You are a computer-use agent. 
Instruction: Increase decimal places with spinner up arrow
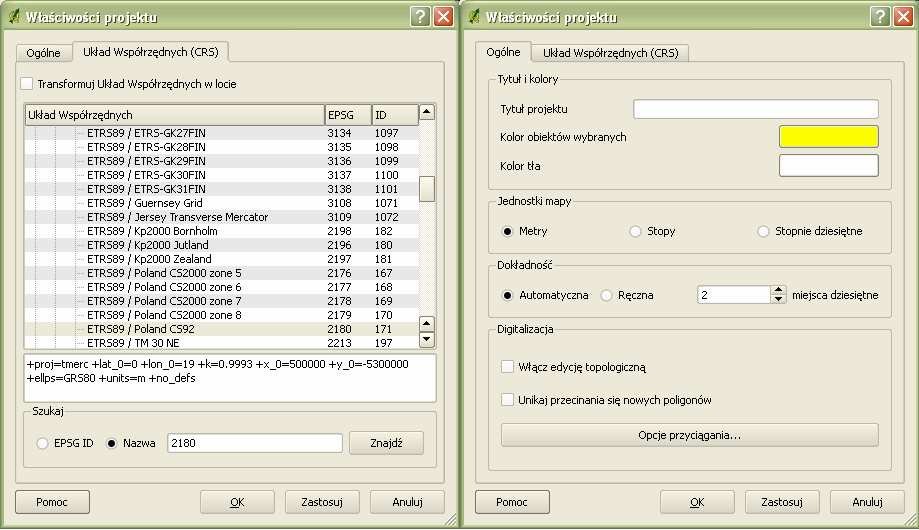point(778,290)
